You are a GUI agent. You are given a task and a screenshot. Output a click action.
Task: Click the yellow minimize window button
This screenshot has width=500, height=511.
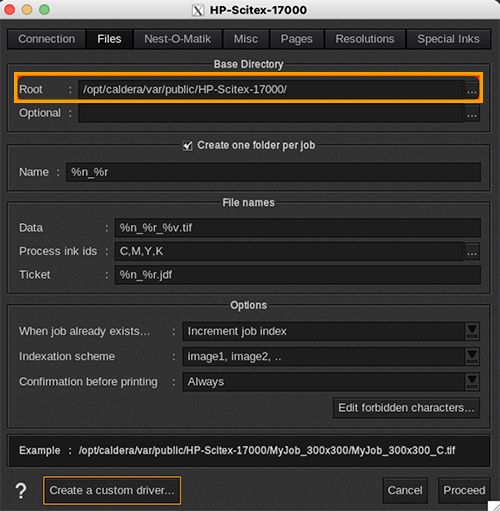point(27,10)
